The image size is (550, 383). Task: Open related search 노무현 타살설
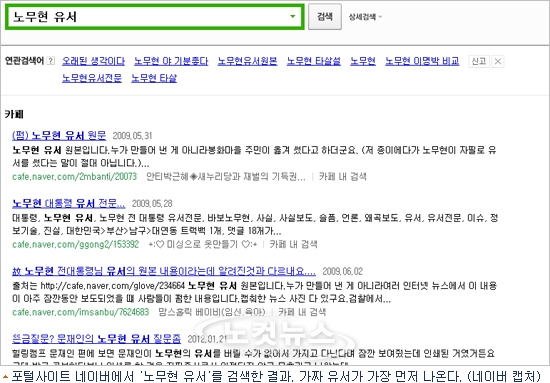[x=314, y=61]
